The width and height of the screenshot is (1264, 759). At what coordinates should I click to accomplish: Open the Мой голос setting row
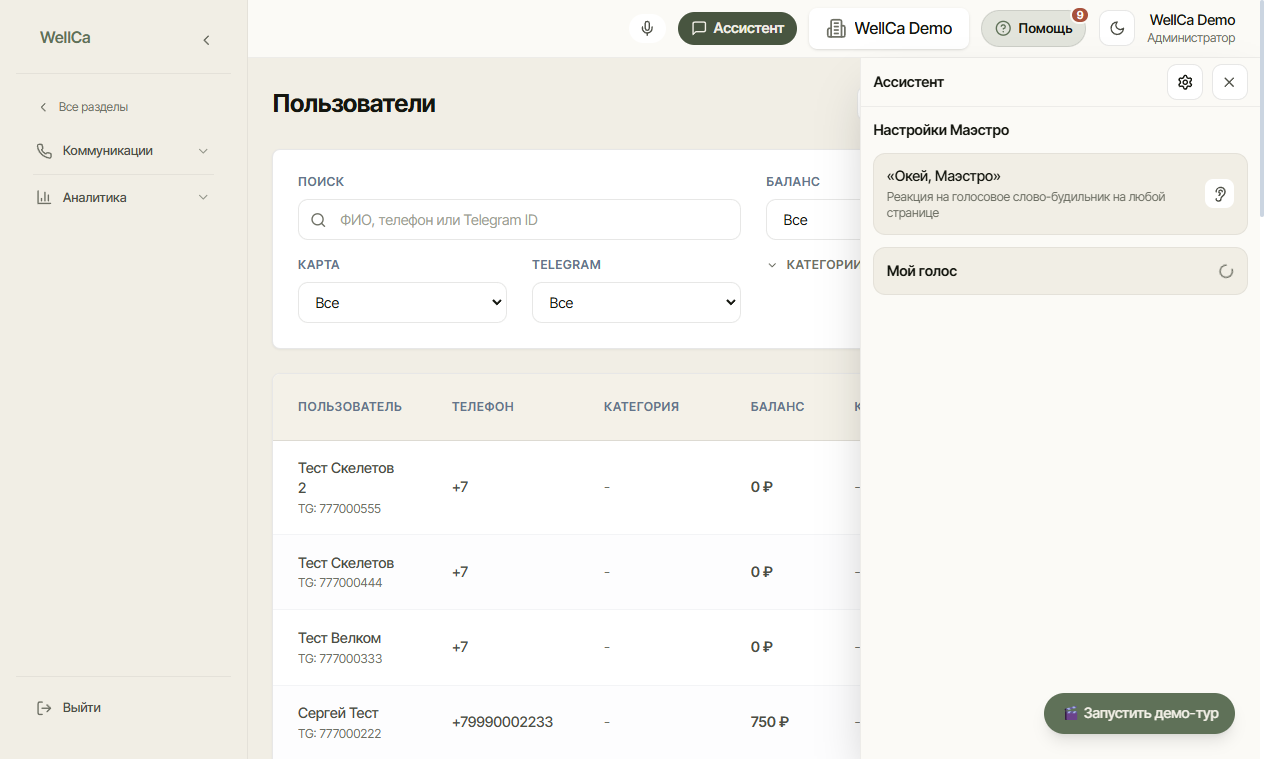click(1060, 271)
